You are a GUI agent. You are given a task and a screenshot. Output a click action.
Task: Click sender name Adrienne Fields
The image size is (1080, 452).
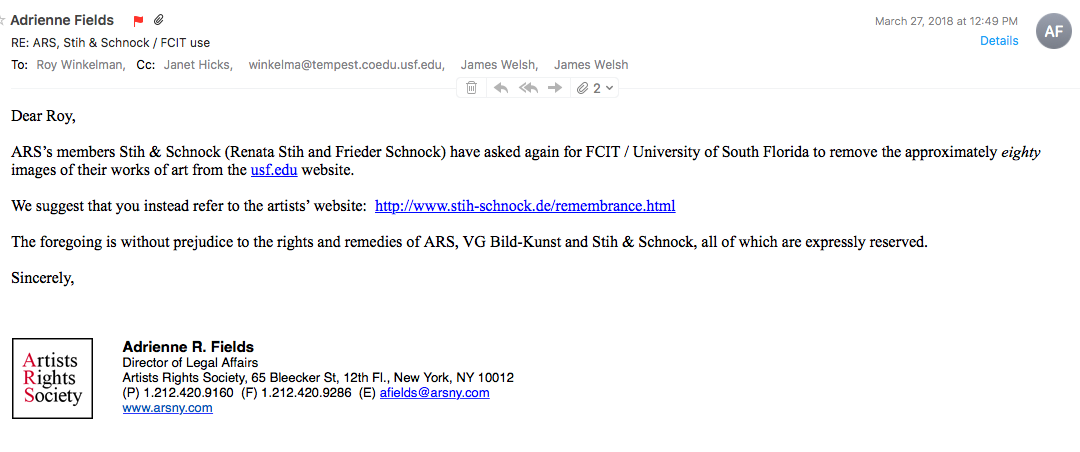(x=62, y=21)
